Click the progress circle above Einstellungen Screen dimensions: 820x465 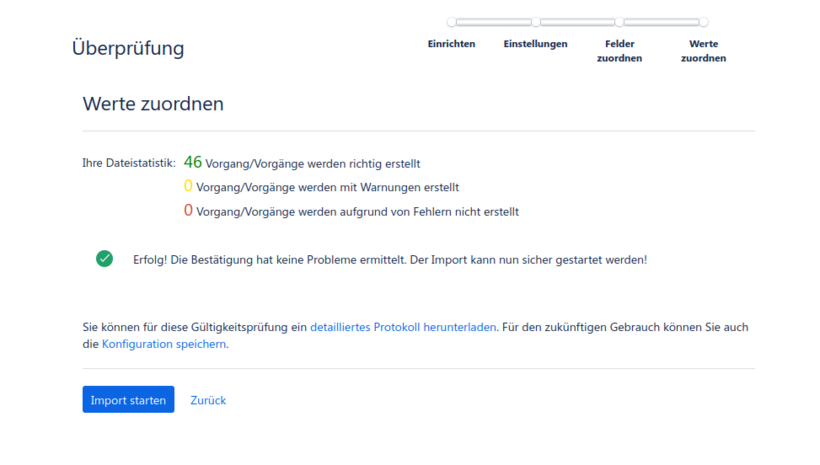536,22
